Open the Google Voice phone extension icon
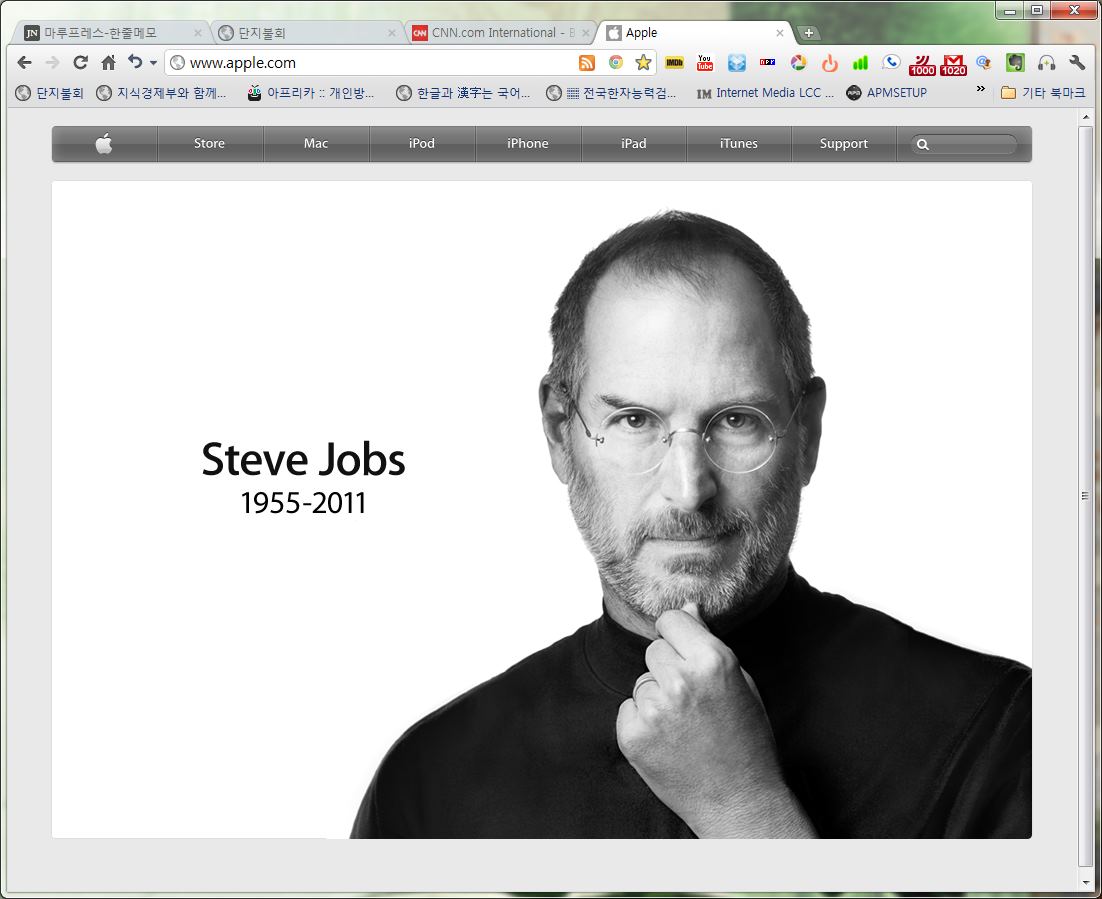The image size is (1102, 899). 891,62
